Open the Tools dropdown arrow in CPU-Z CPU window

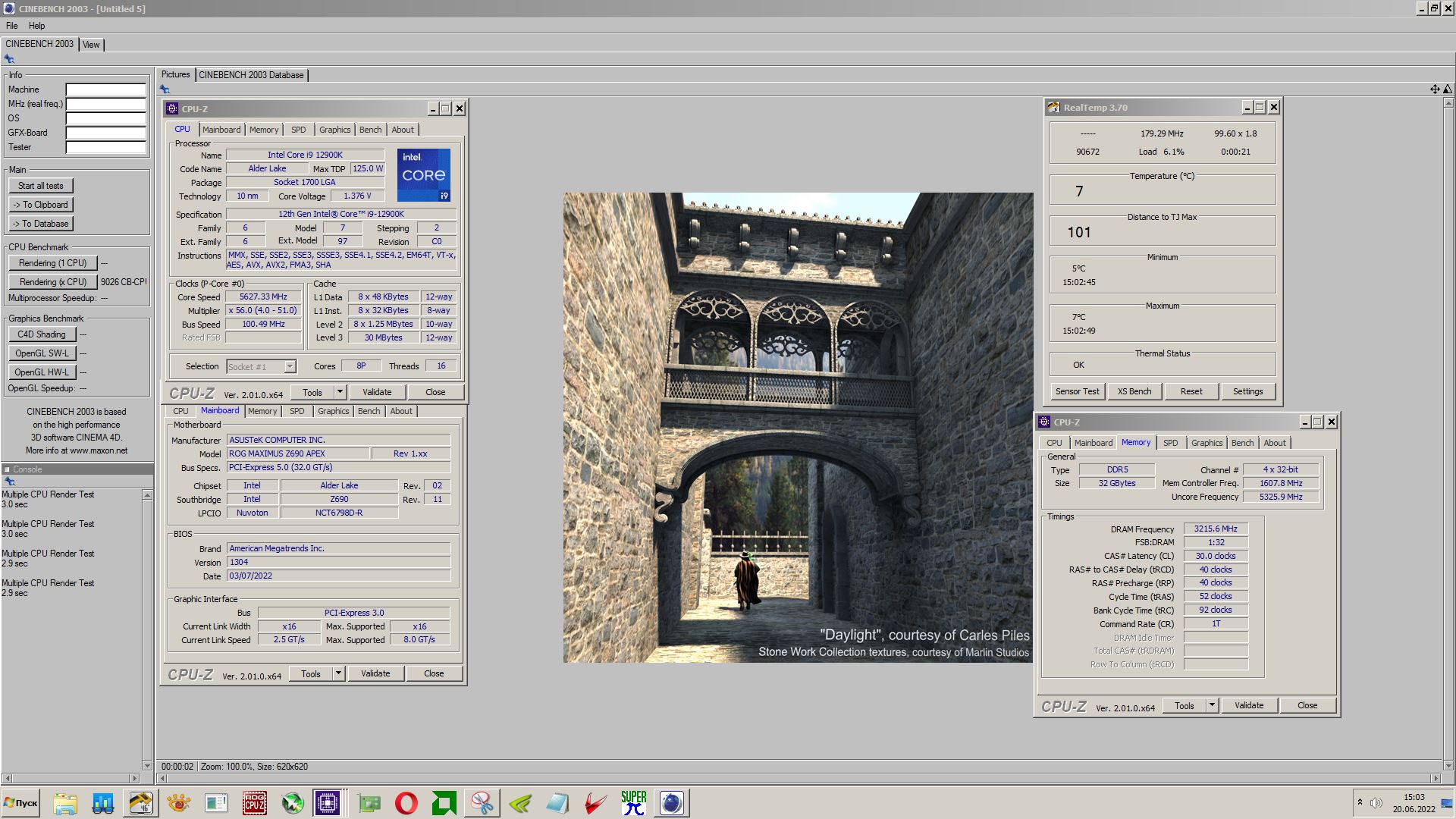(x=340, y=392)
